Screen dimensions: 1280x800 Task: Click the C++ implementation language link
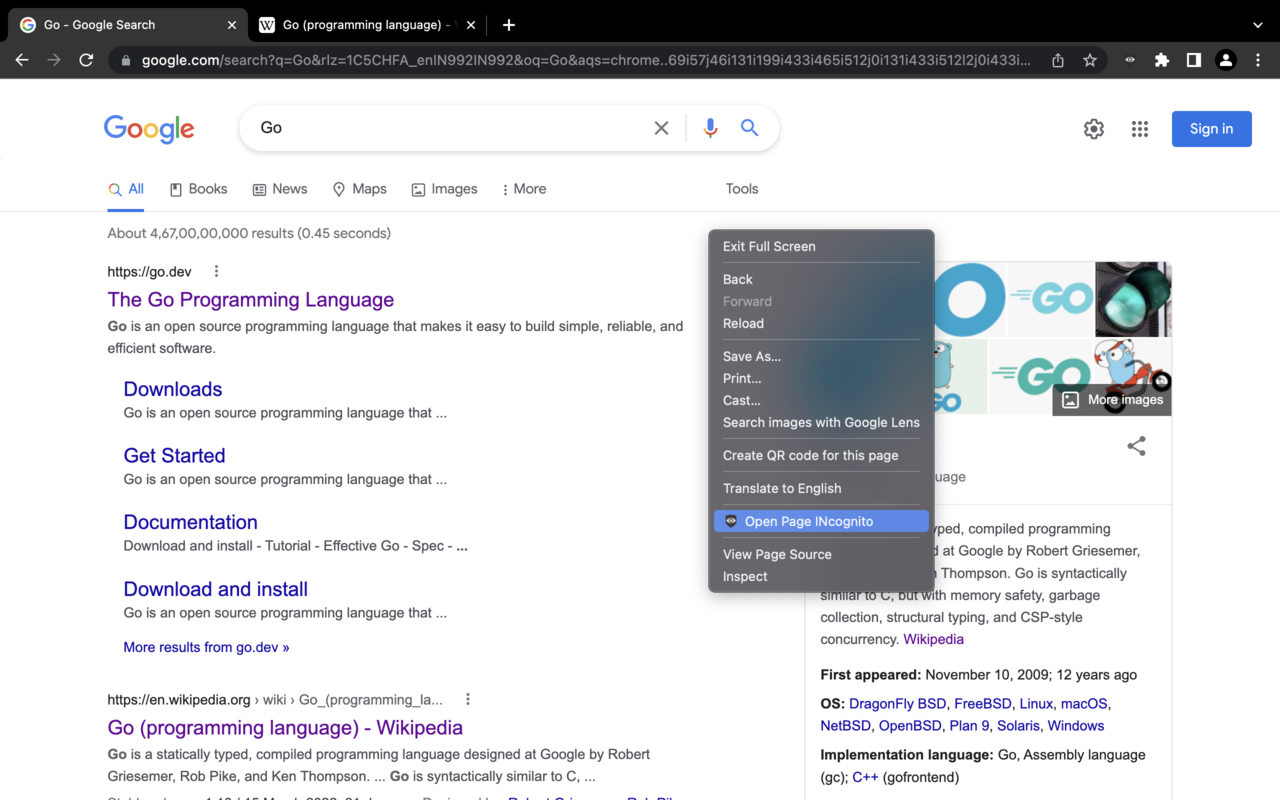[865, 777]
